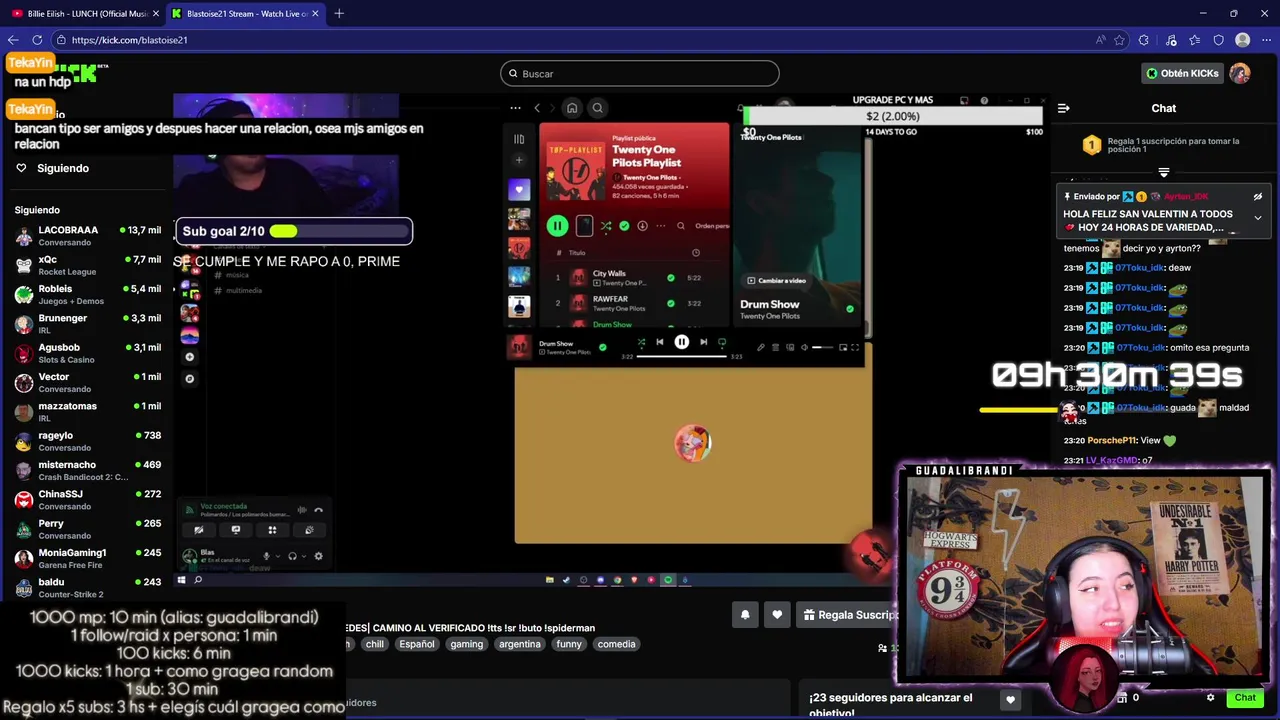Expand the gift leaderboard handle below position 1
Viewport: 1280px width, 720px height.
1163,173
